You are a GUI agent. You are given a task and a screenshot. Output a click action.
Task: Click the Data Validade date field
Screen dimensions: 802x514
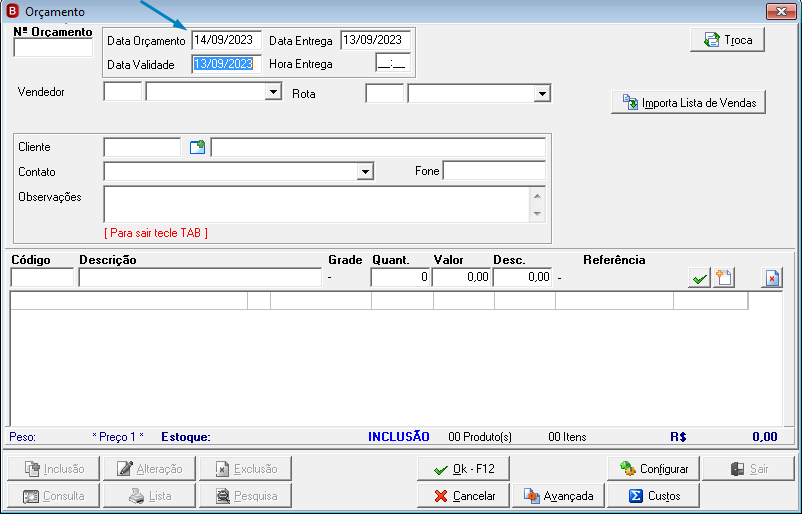click(227, 64)
